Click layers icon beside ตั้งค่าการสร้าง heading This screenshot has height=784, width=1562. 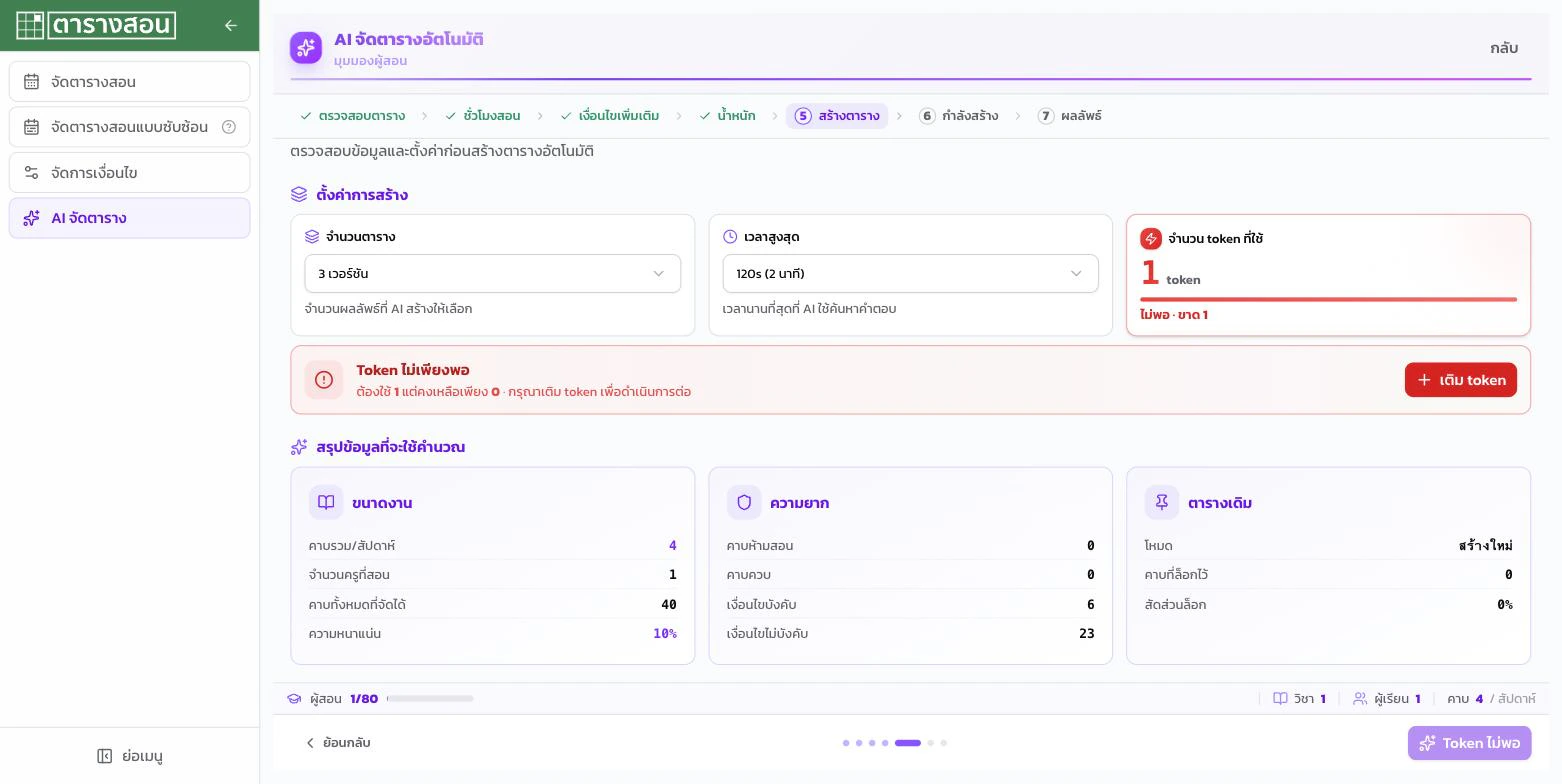point(299,195)
